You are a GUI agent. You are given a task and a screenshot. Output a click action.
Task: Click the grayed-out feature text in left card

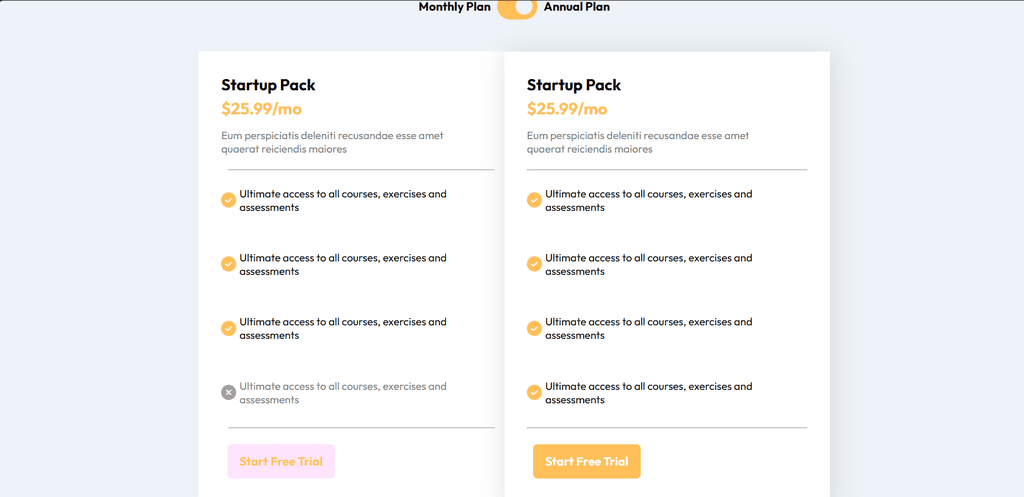[x=343, y=393]
